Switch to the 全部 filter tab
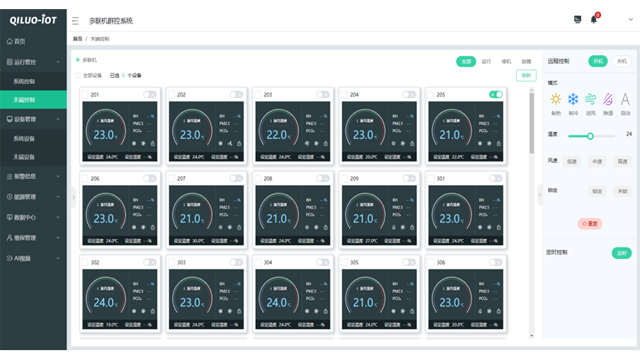 click(466, 62)
